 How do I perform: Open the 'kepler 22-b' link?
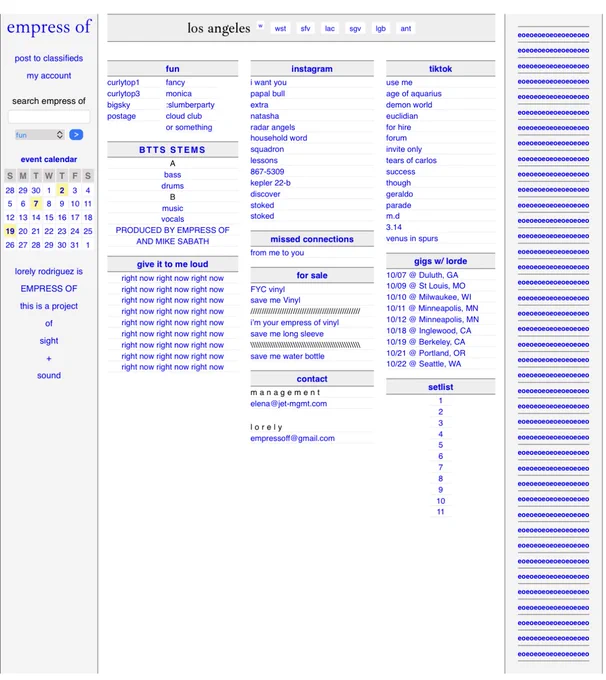[x=270, y=183]
